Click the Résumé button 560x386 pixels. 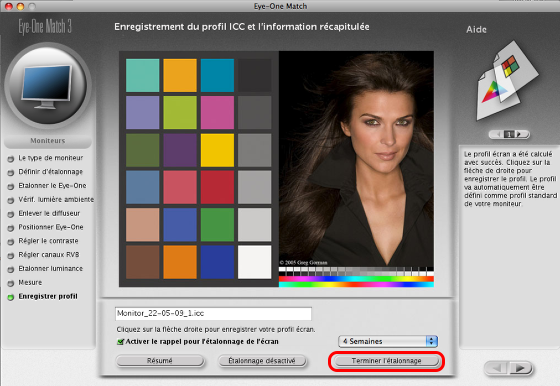coord(160,361)
